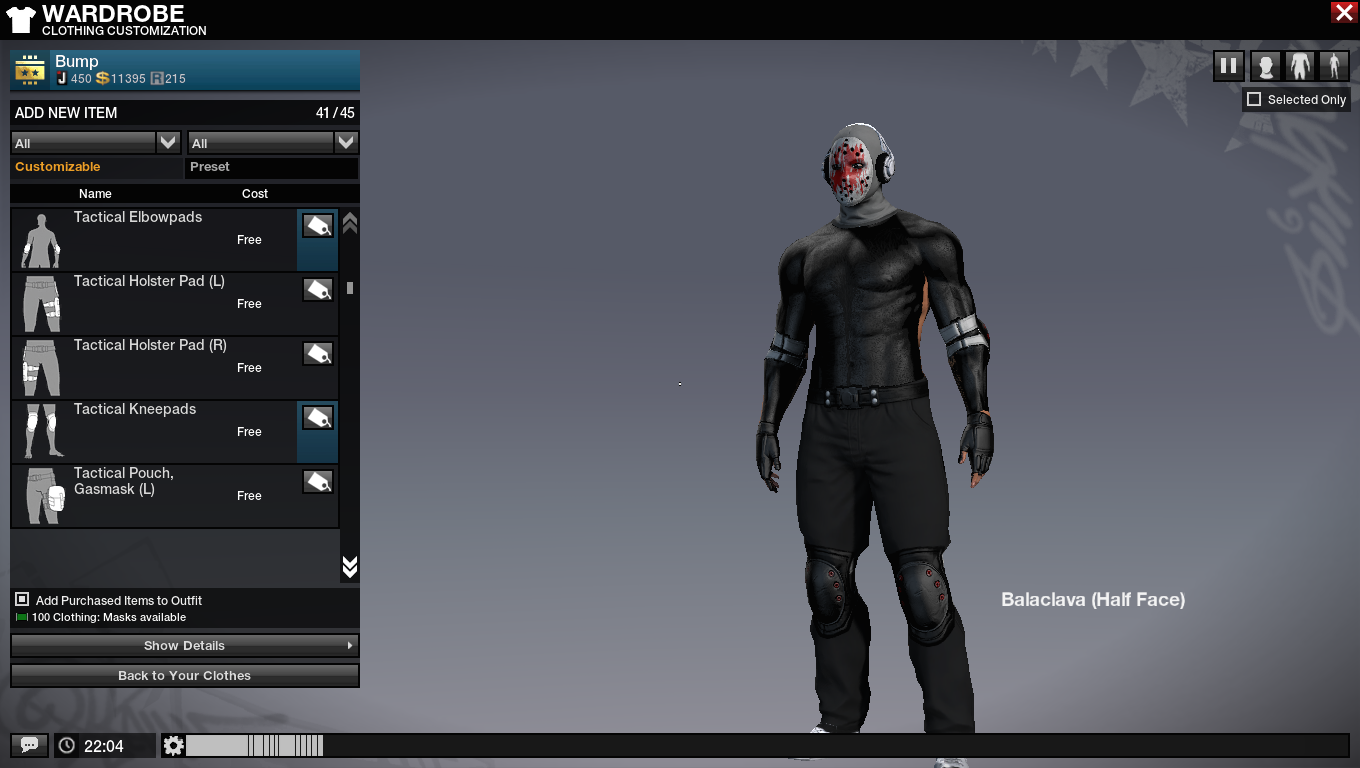Click the price tag icon for Tactical Elbowpads
Screen dimensions: 1360x768
pos(318,226)
